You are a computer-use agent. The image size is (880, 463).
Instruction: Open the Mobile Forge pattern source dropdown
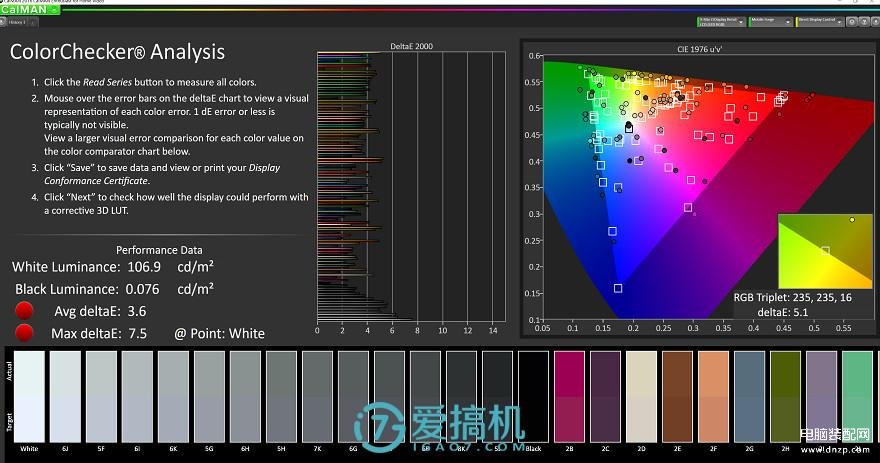point(771,22)
